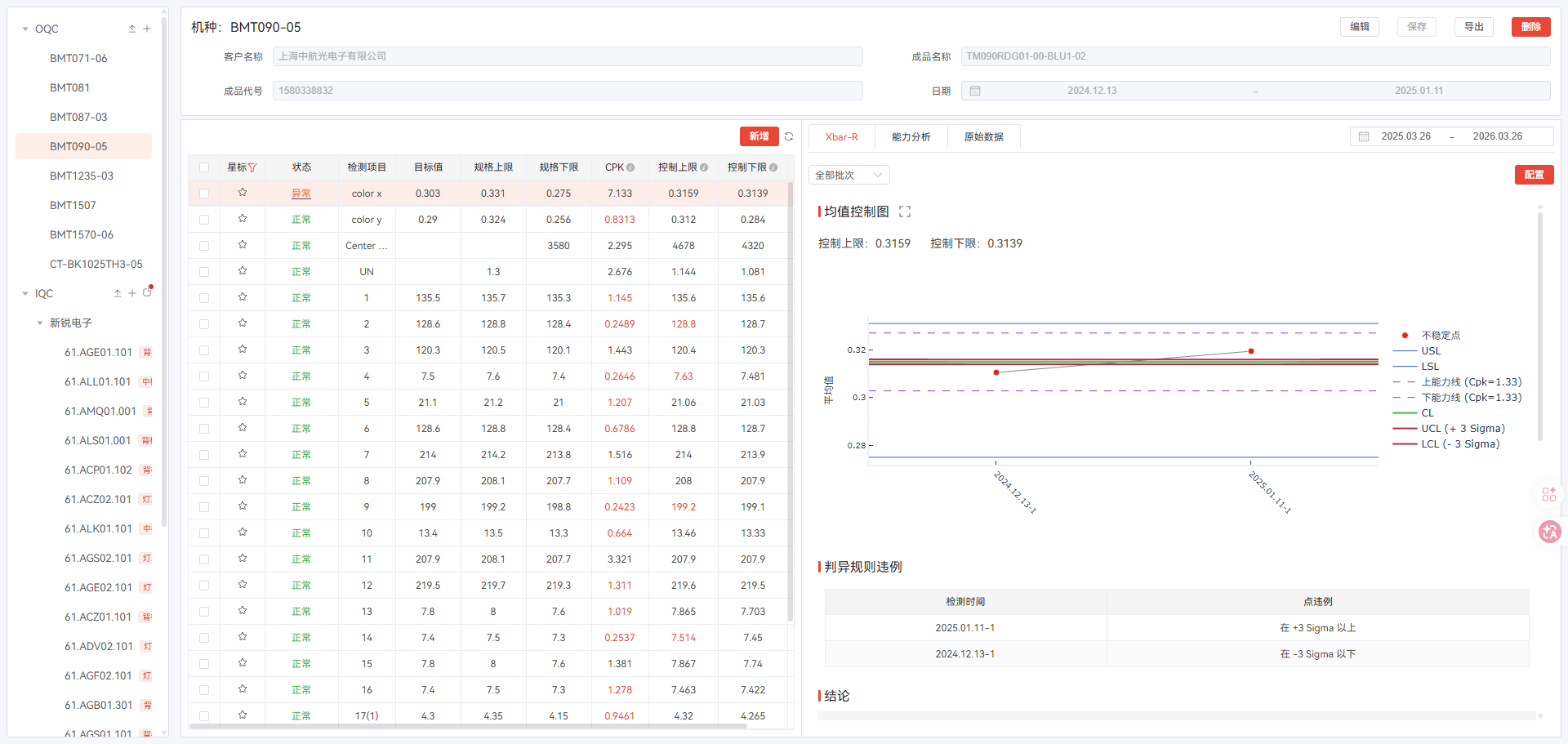Click the 异常 status link for color x
Screen dimensions: 1568x744
coord(301,194)
